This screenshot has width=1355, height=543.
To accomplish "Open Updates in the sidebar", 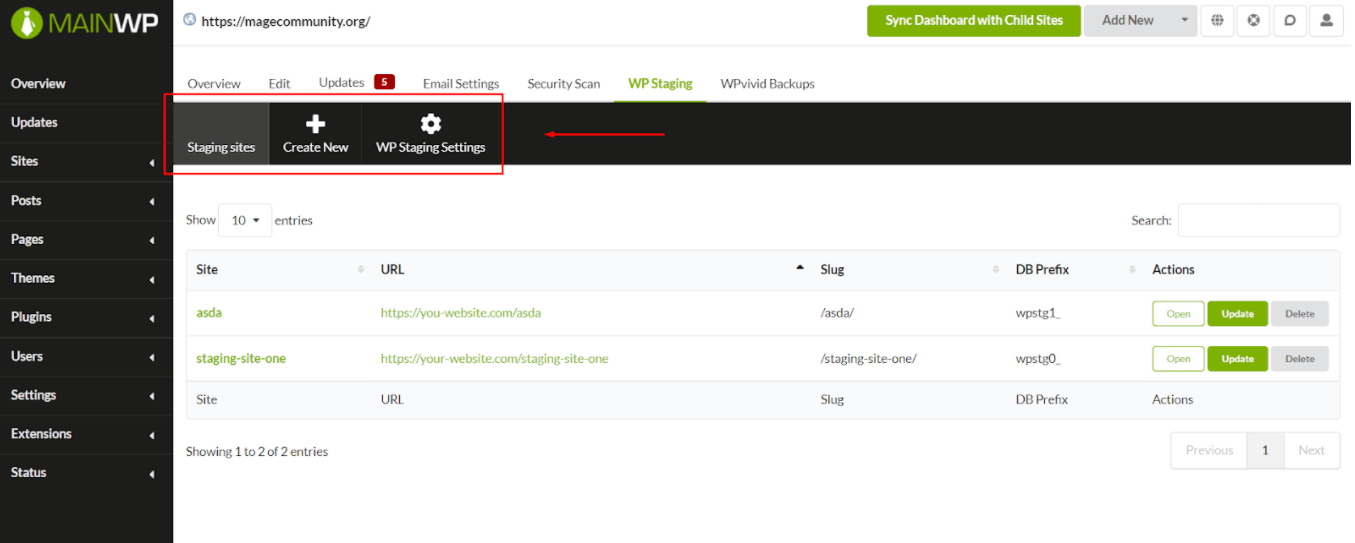I will click(x=34, y=122).
